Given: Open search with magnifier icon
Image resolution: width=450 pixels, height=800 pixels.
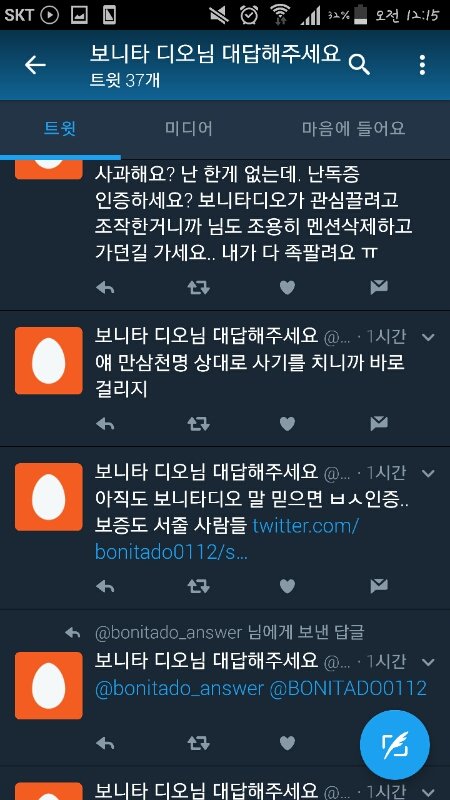Looking at the screenshot, I should click(x=359, y=65).
